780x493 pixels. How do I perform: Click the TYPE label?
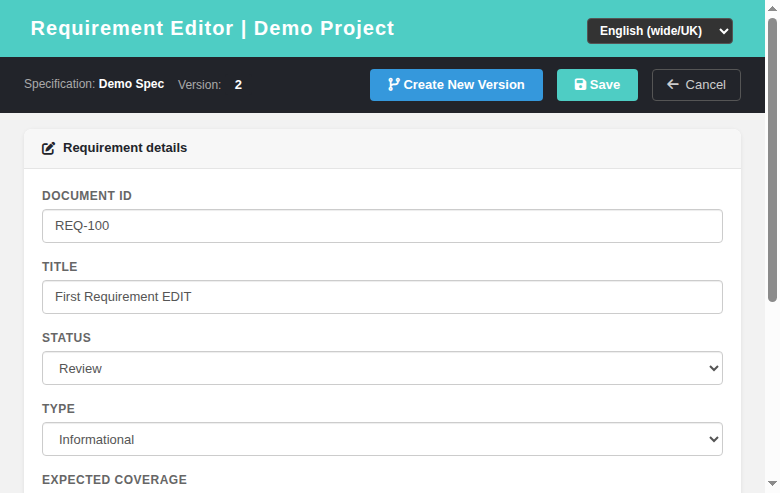click(59, 409)
